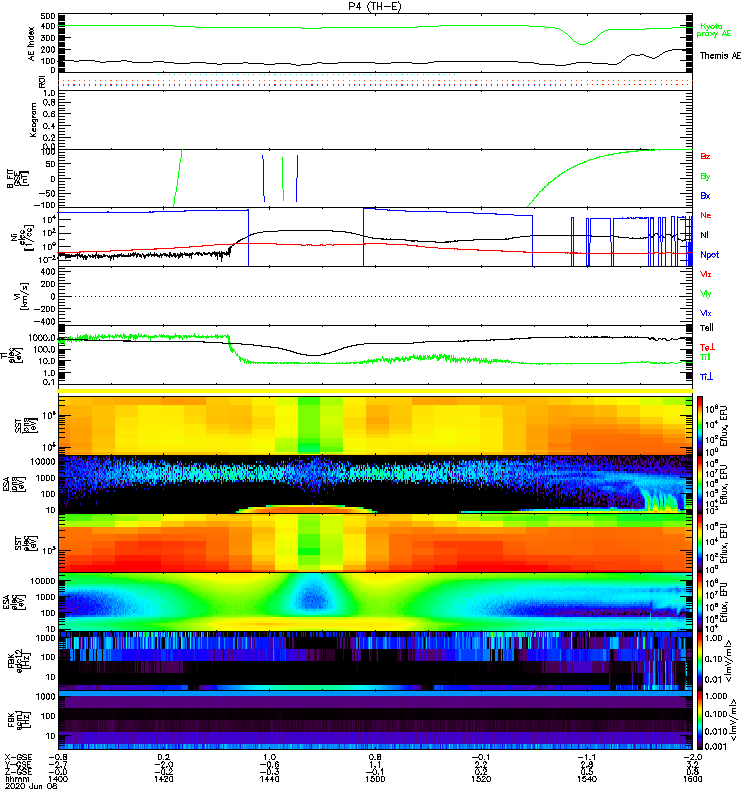Click the green 'Viy' velocity legend label
This screenshot has width=750, height=800.
point(705,294)
